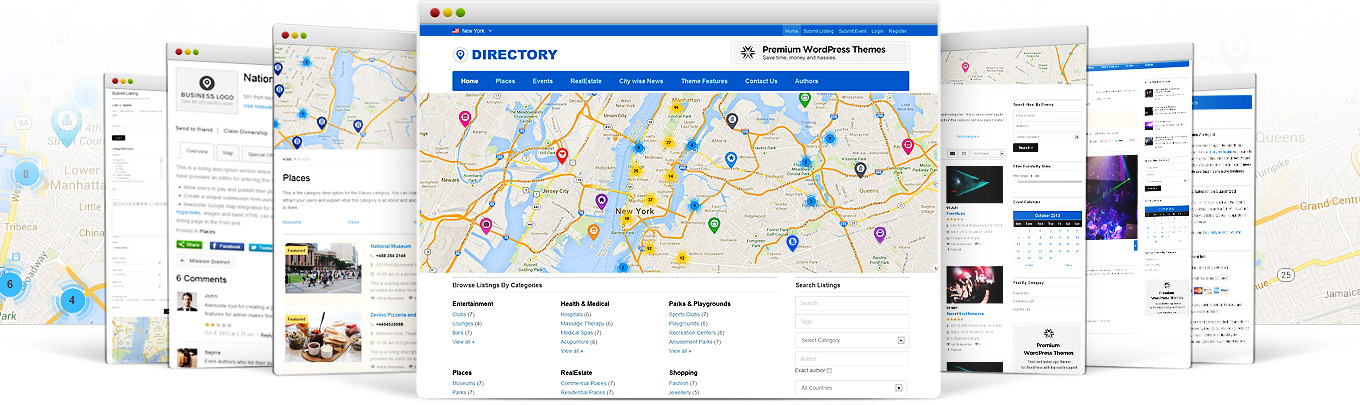Screen dimensions: 1360x405
Task: Click Send to friend in listing window
Action: point(195,129)
